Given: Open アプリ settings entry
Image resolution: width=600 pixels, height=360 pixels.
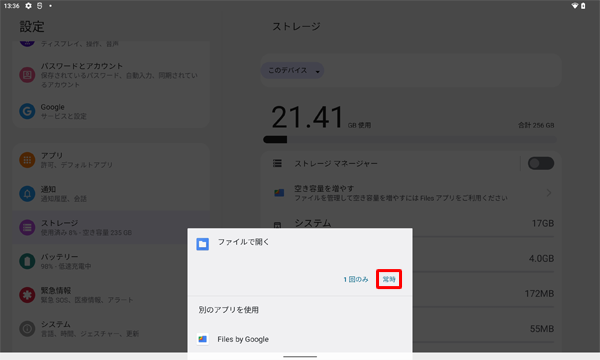Looking at the screenshot, I should click(111, 160).
